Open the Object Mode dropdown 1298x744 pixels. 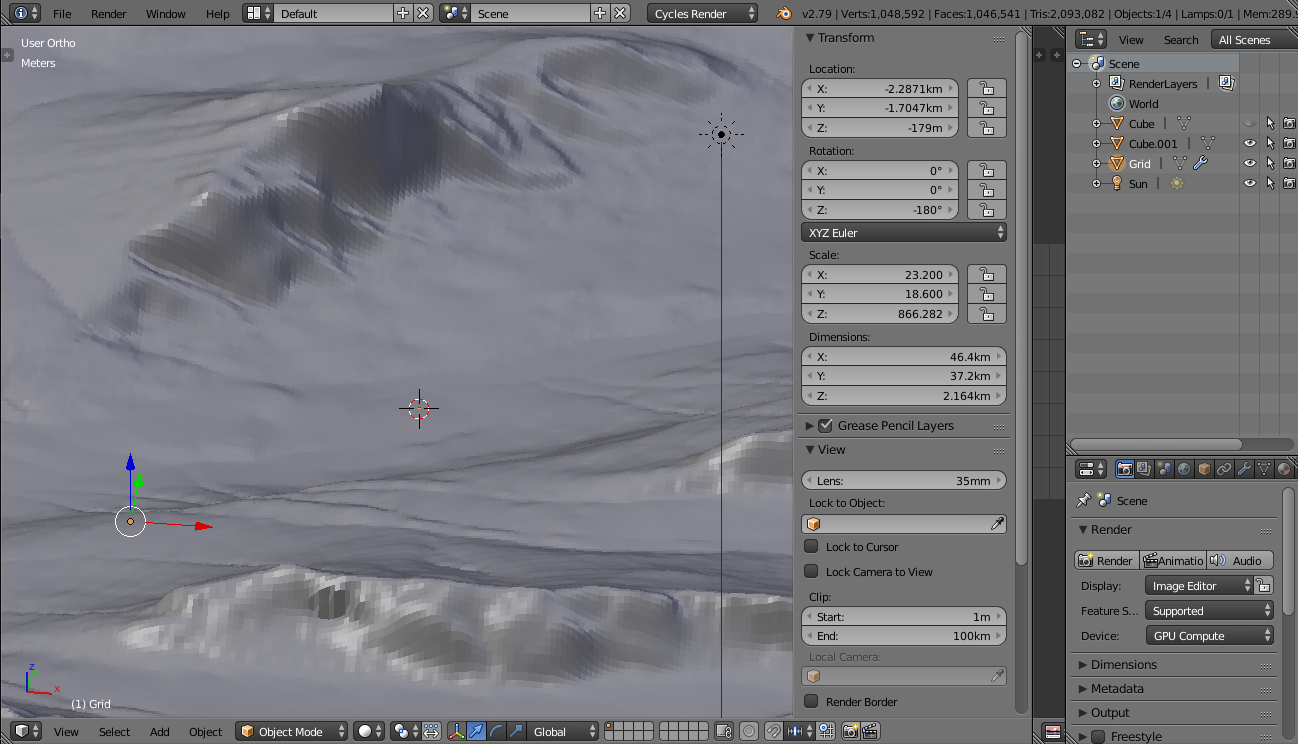[292, 731]
